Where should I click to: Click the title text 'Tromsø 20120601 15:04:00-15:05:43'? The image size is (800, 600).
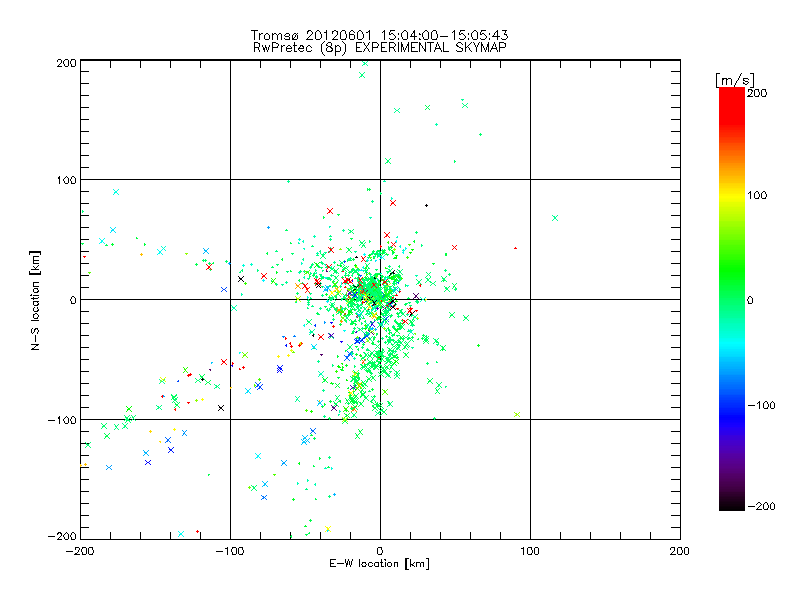379,35
